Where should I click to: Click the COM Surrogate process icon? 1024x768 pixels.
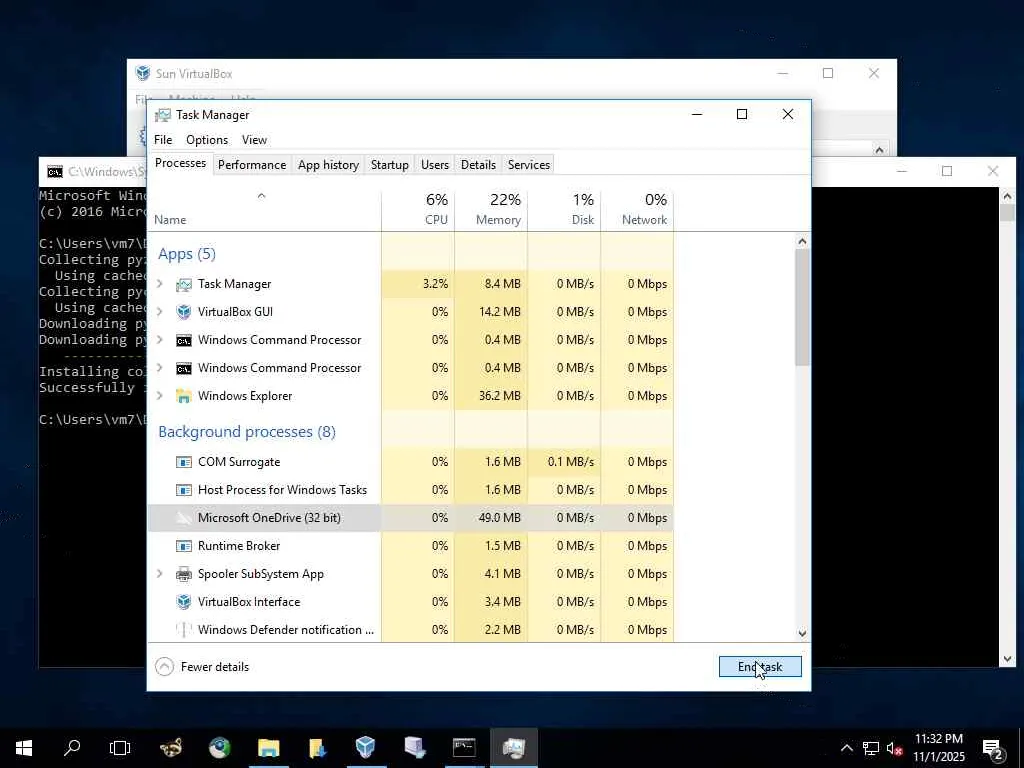tap(184, 462)
